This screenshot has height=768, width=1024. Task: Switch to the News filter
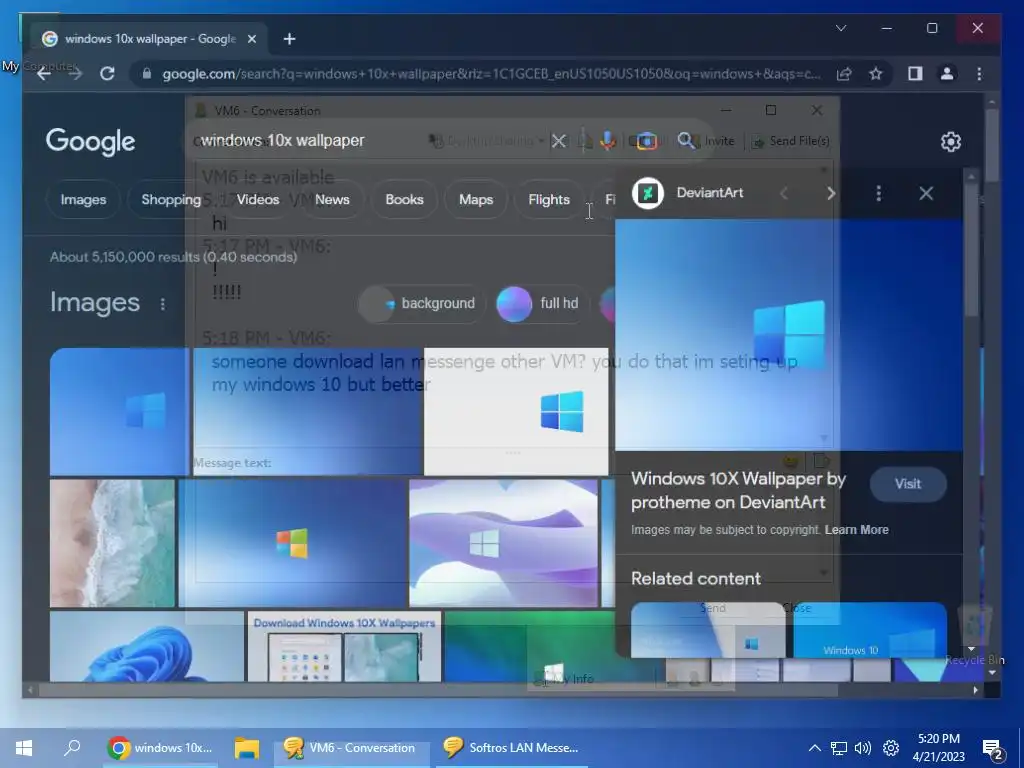coord(332,200)
